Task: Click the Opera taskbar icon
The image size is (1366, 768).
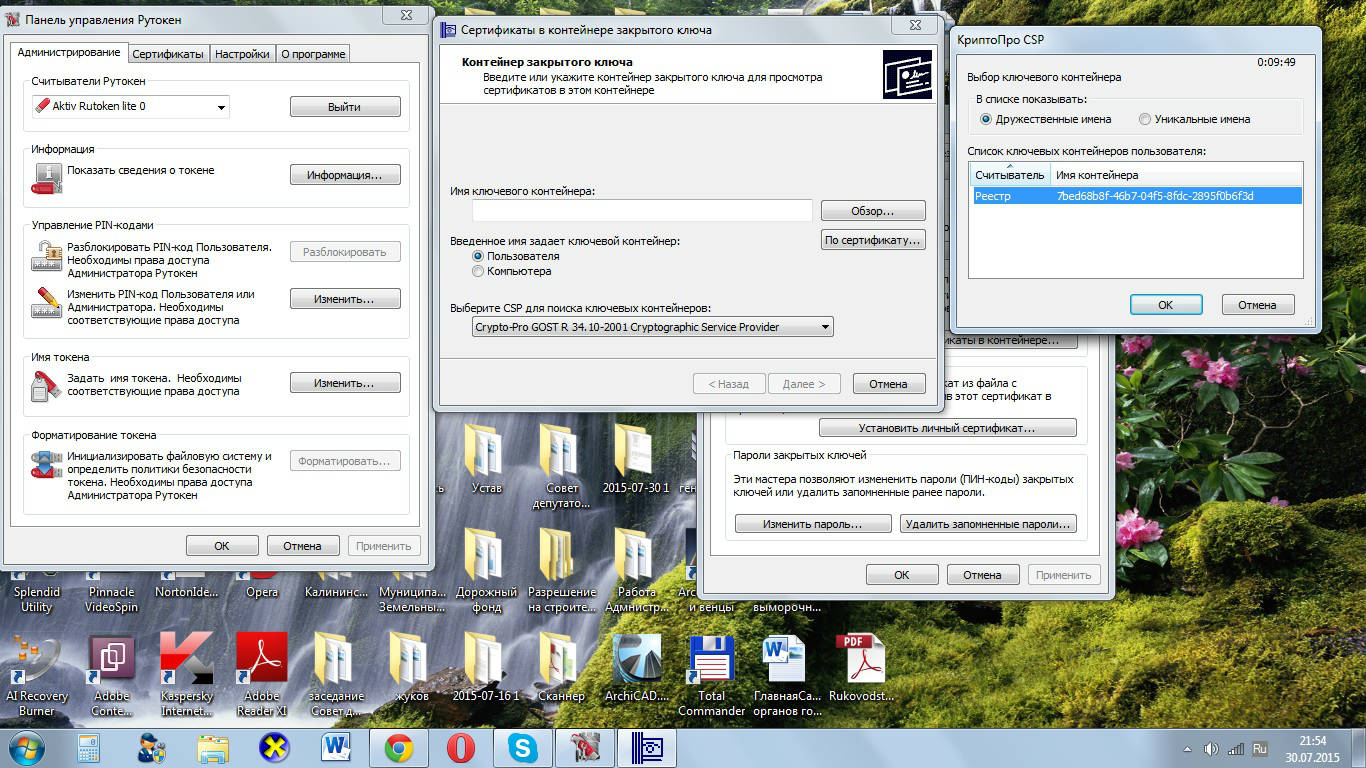Action: point(460,748)
